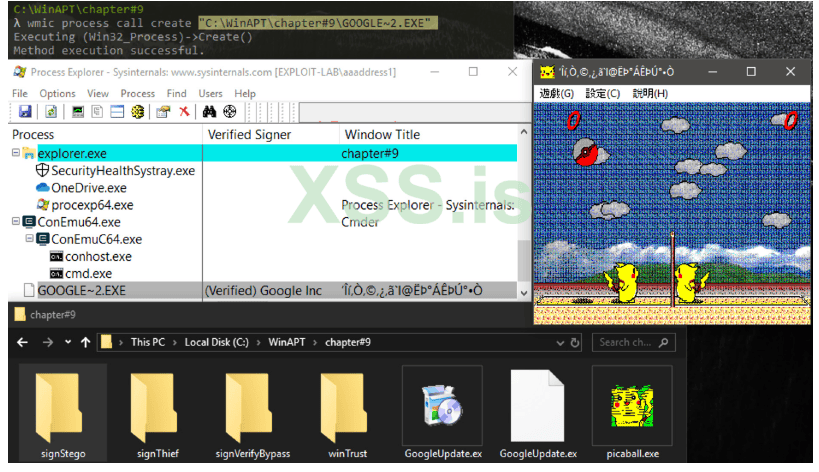Open the Process menu

[x=138, y=93]
